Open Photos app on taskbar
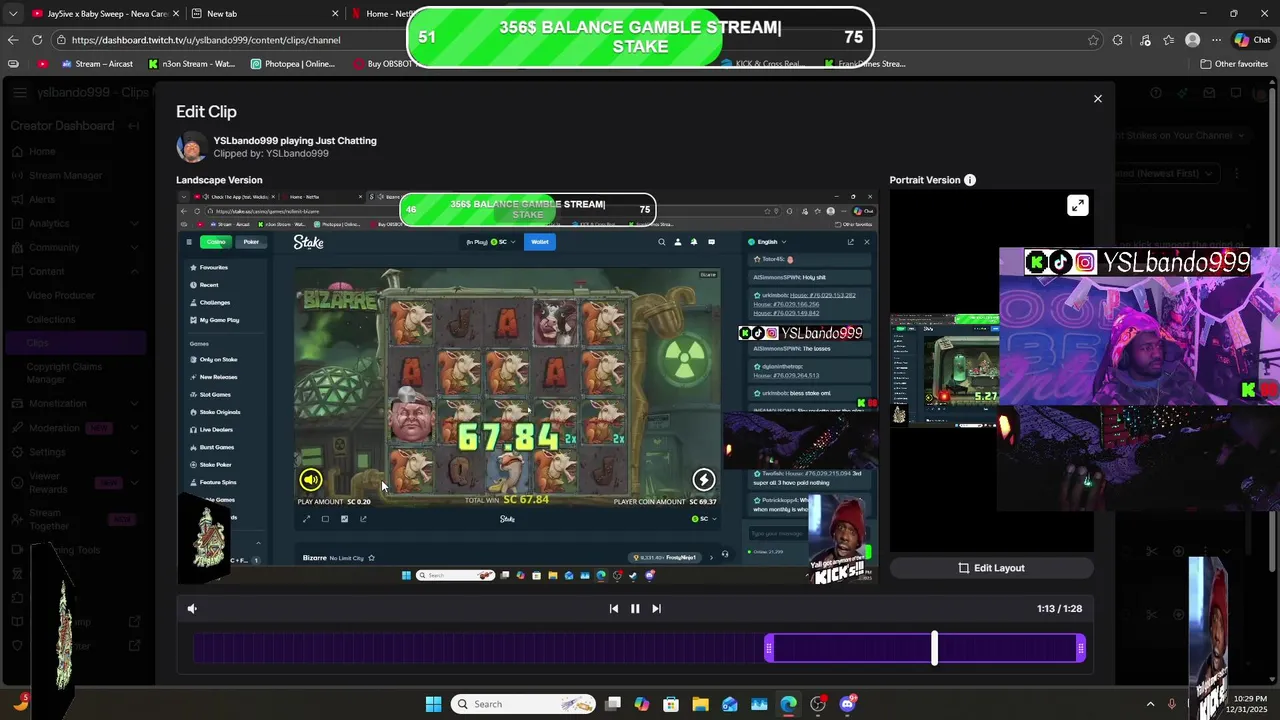Viewport: 1280px width, 720px height. (759, 704)
